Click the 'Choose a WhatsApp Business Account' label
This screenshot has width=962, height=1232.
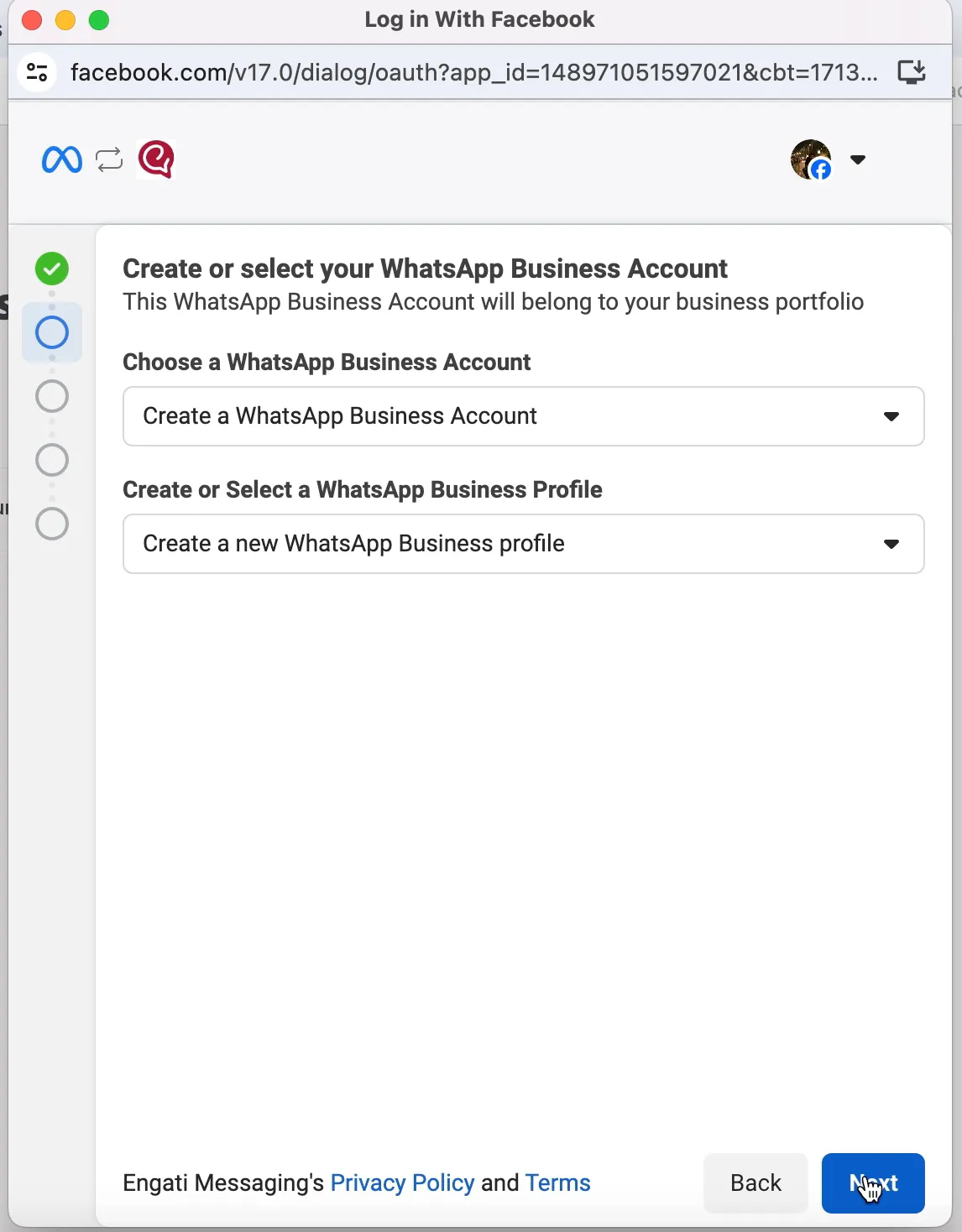click(x=327, y=363)
